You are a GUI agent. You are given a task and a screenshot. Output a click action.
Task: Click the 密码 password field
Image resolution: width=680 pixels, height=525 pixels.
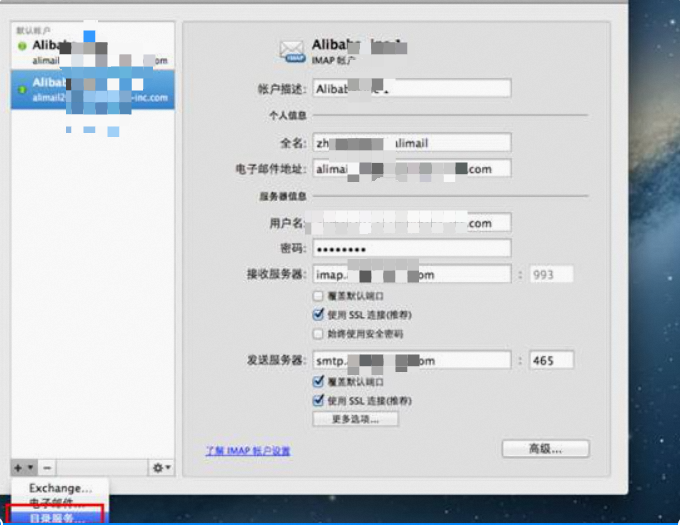point(412,248)
